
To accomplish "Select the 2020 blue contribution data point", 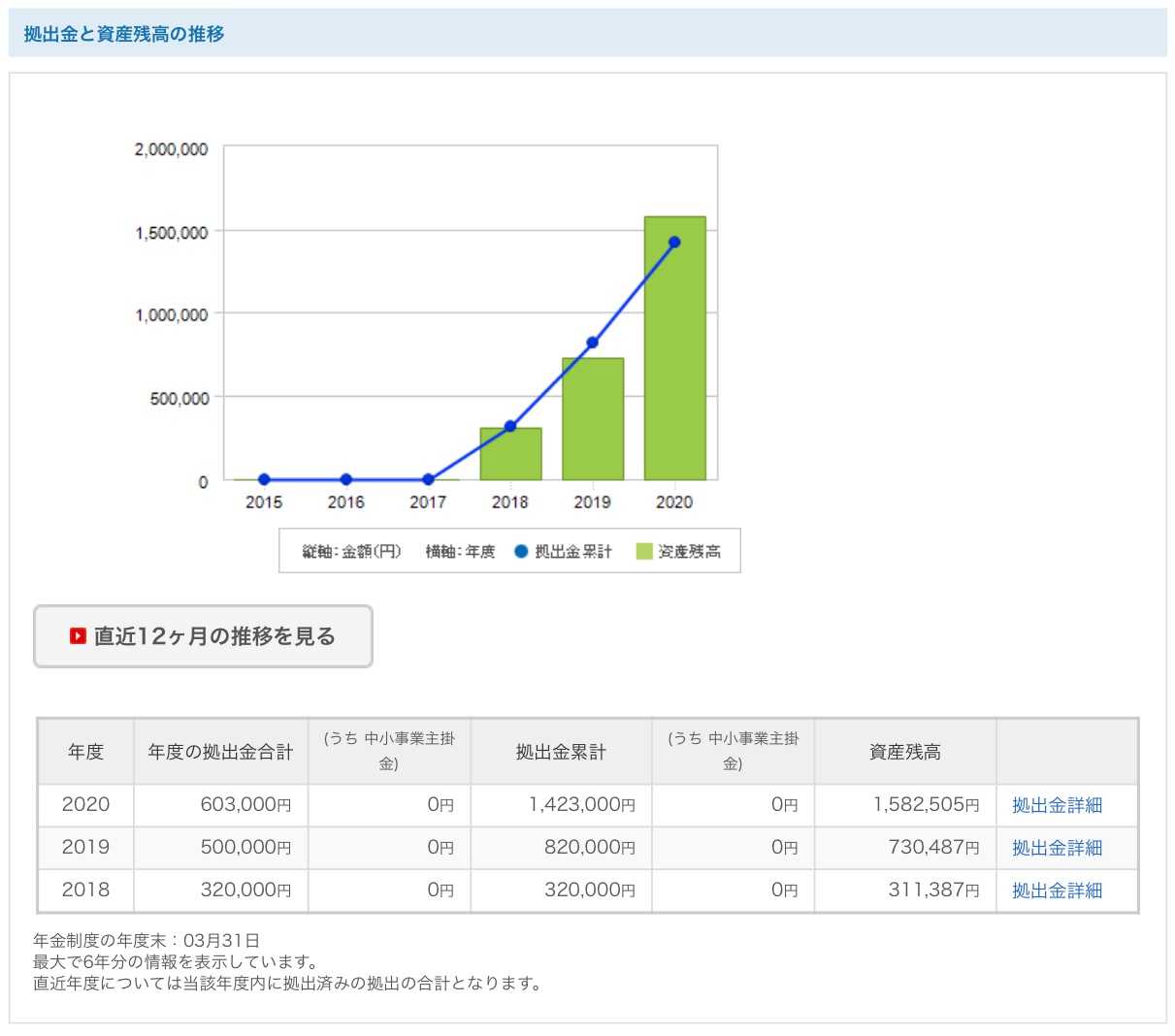I will coord(674,243).
